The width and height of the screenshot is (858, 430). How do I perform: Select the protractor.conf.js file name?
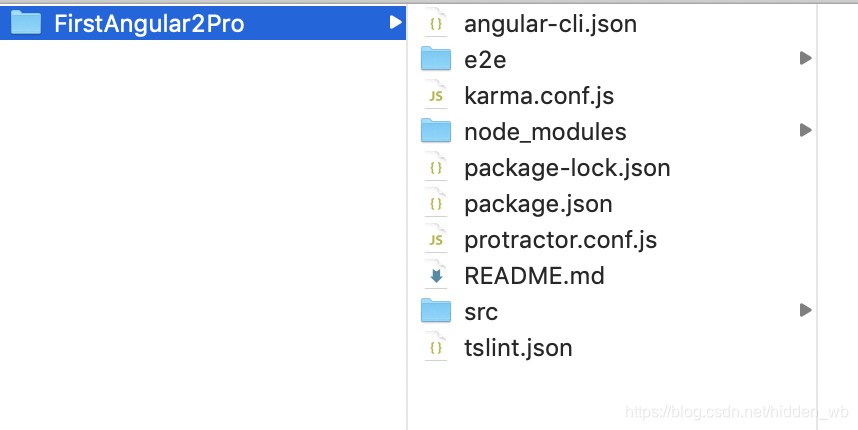coord(560,240)
